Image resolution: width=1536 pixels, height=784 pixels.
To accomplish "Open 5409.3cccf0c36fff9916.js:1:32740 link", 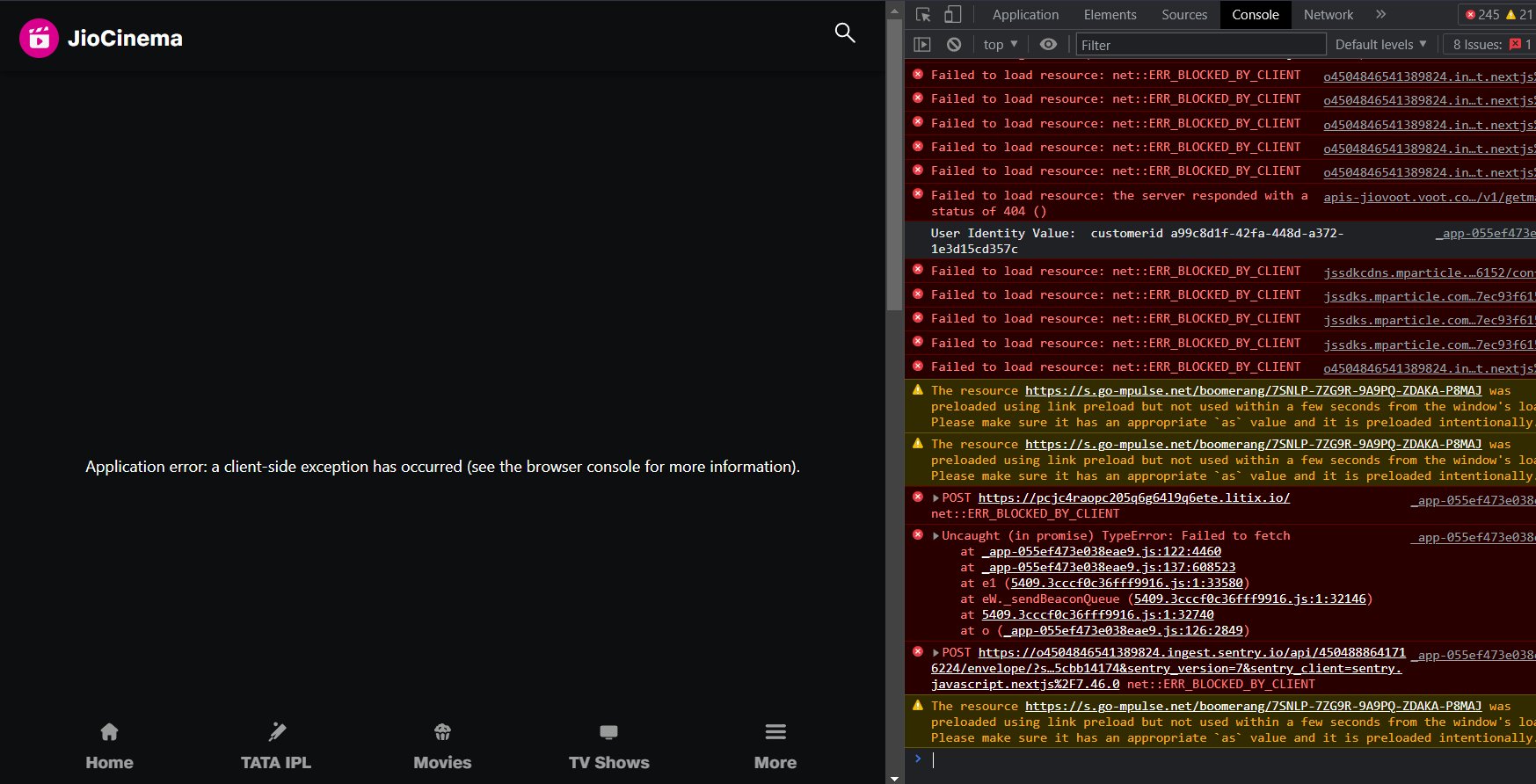I will pos(1098,614).
